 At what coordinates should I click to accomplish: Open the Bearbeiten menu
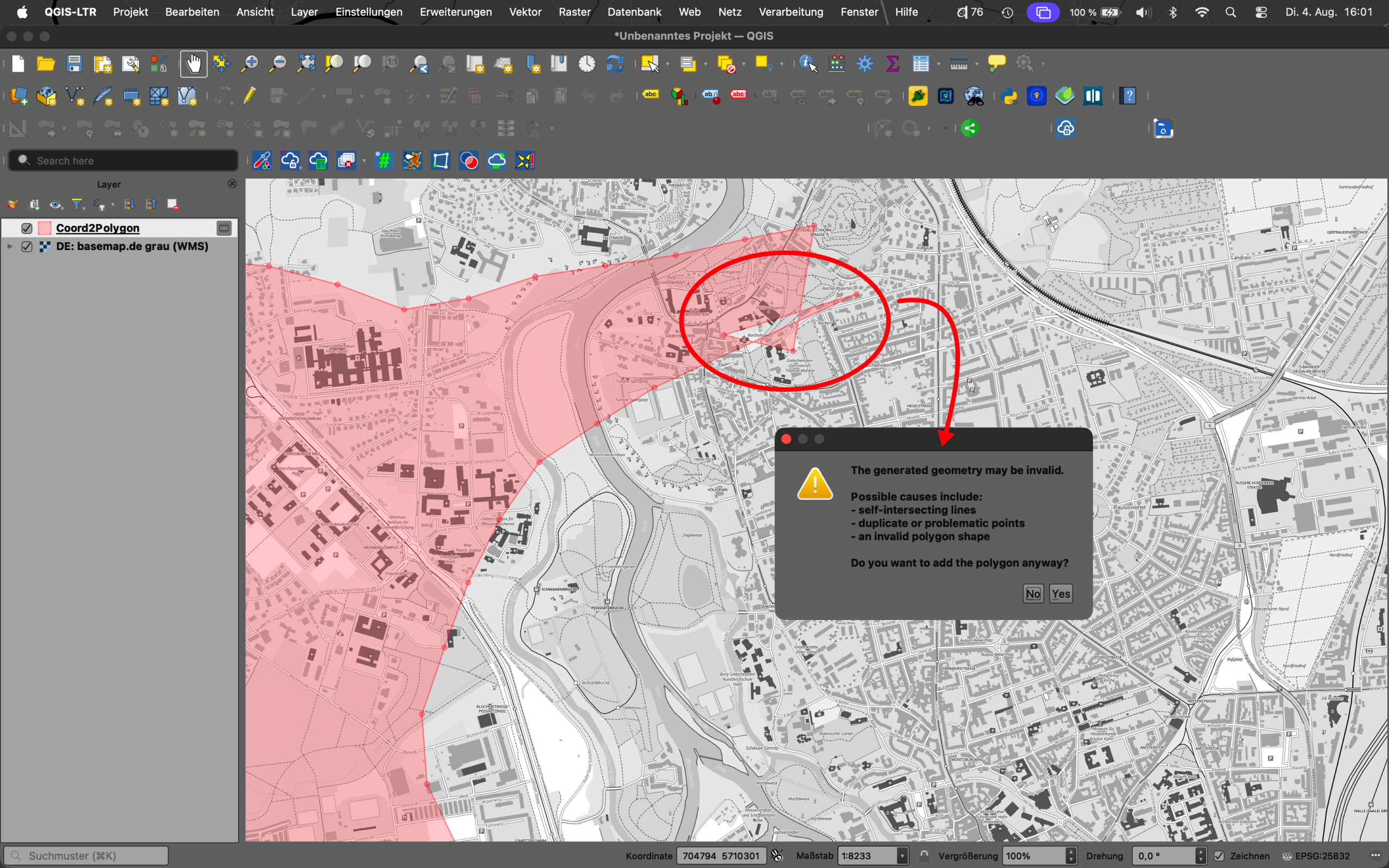tap(192, 12)
